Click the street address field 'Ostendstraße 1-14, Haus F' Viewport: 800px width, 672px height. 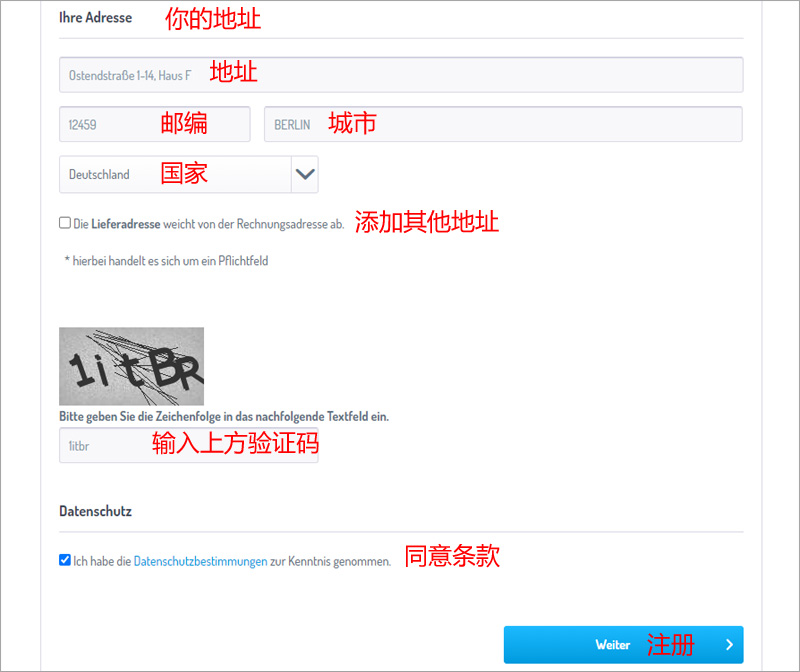(x=401, y=74)
